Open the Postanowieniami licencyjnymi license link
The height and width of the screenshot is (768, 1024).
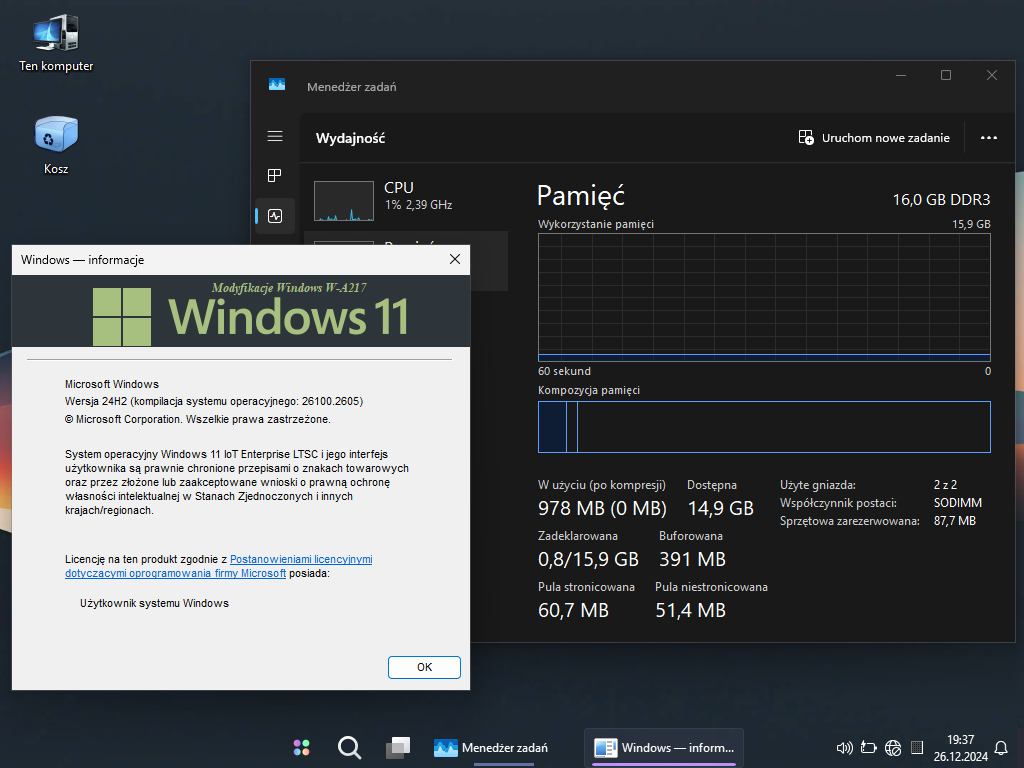300,560
